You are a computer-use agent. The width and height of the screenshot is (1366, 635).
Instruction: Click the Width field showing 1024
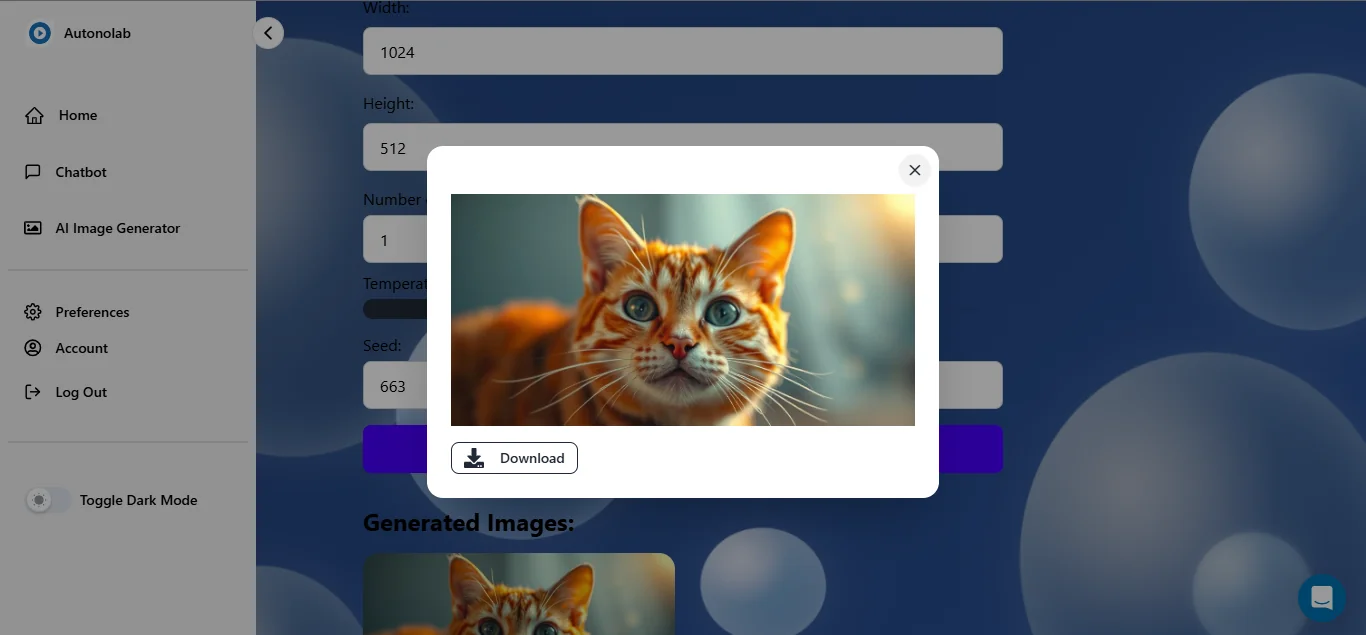(683, 51)
